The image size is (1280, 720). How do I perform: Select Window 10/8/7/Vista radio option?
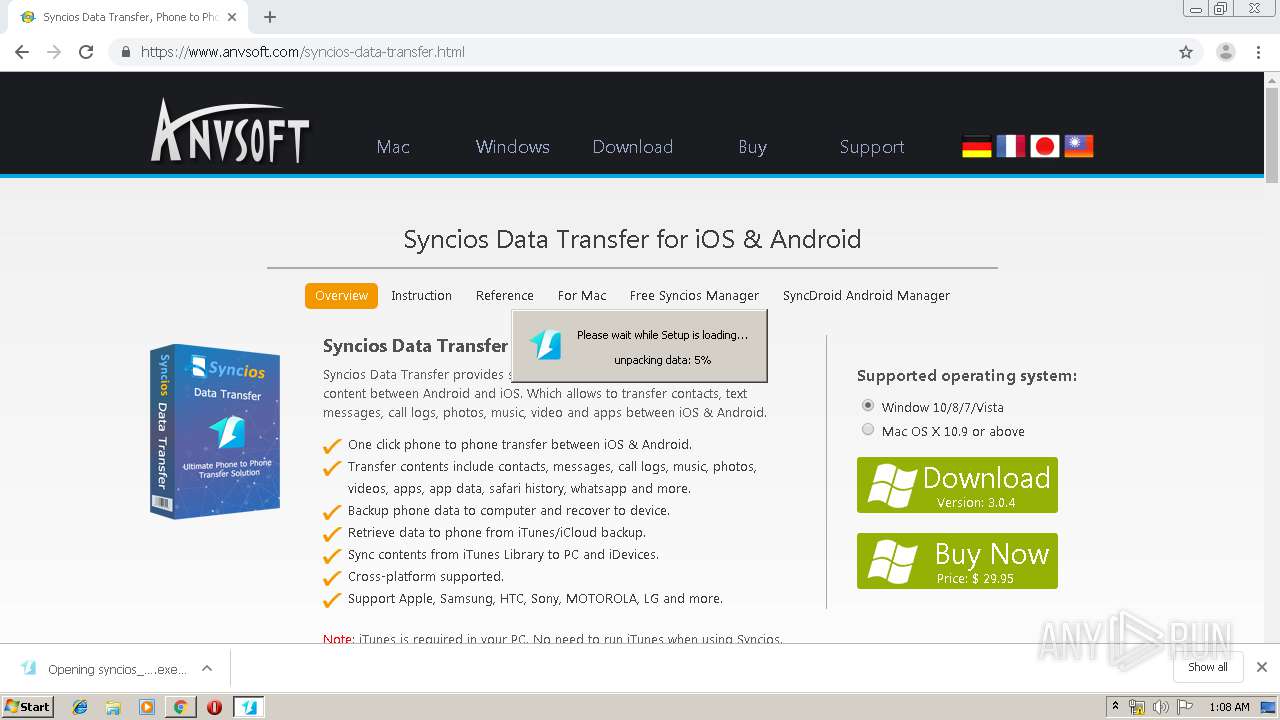point(868,406)
